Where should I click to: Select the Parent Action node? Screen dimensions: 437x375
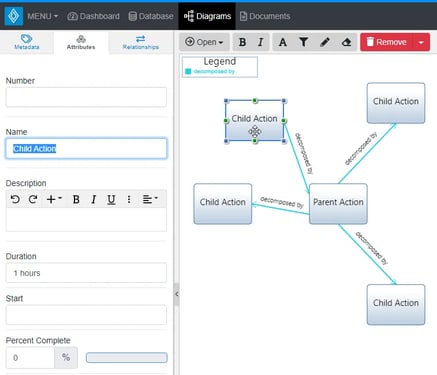(x=338, y=203)
